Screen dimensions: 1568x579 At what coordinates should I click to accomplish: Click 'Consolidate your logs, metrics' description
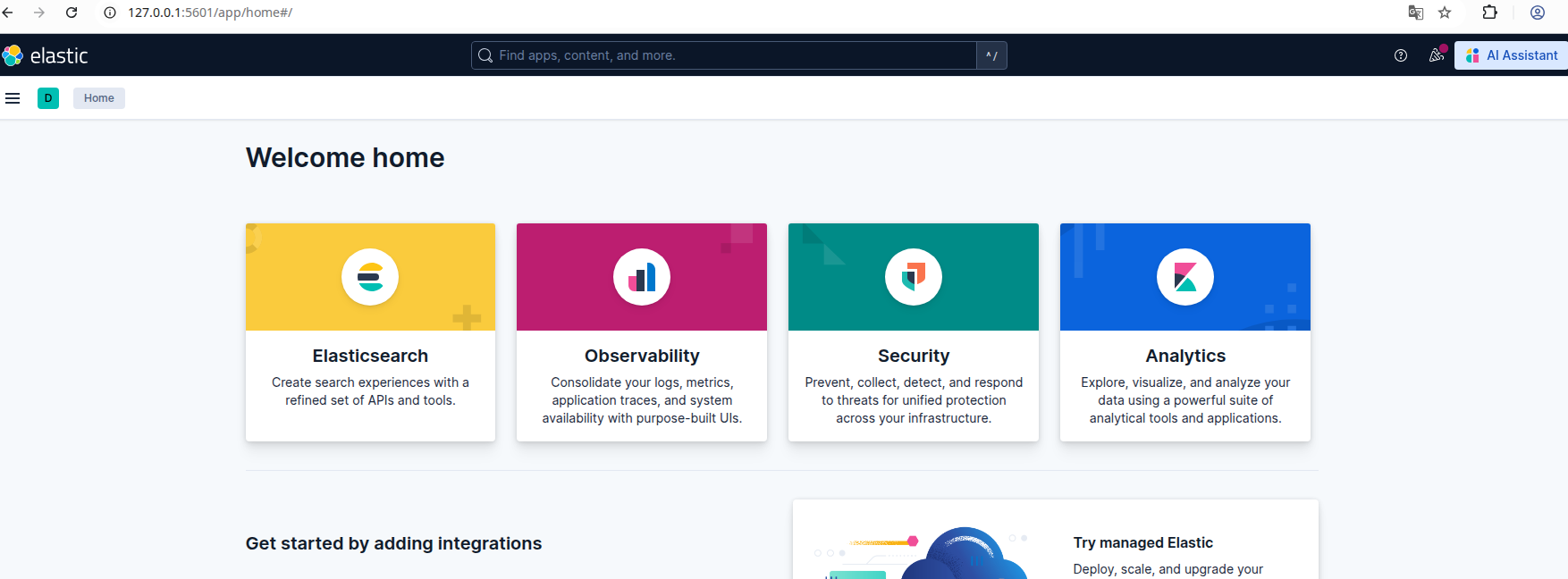pos(642,400)
